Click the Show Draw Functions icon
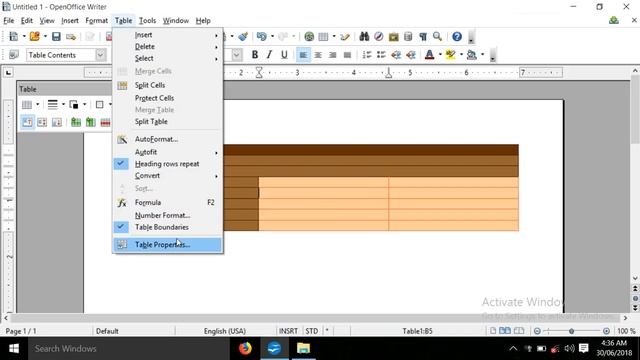Screen dimensions: 640x360 tap(345, 37)
